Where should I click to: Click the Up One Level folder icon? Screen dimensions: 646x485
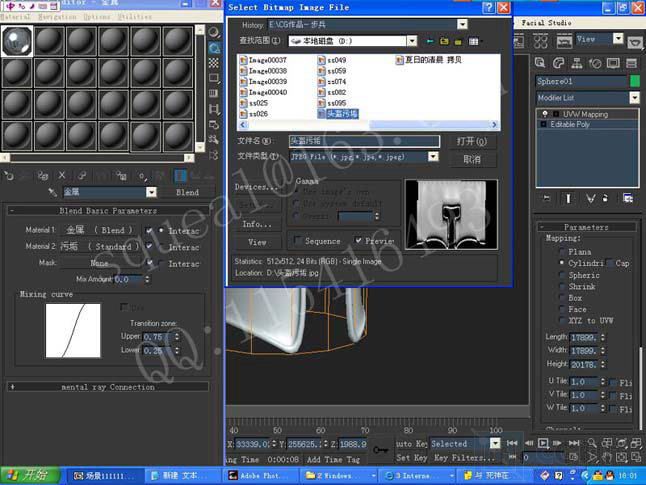[x=444, y=41]
